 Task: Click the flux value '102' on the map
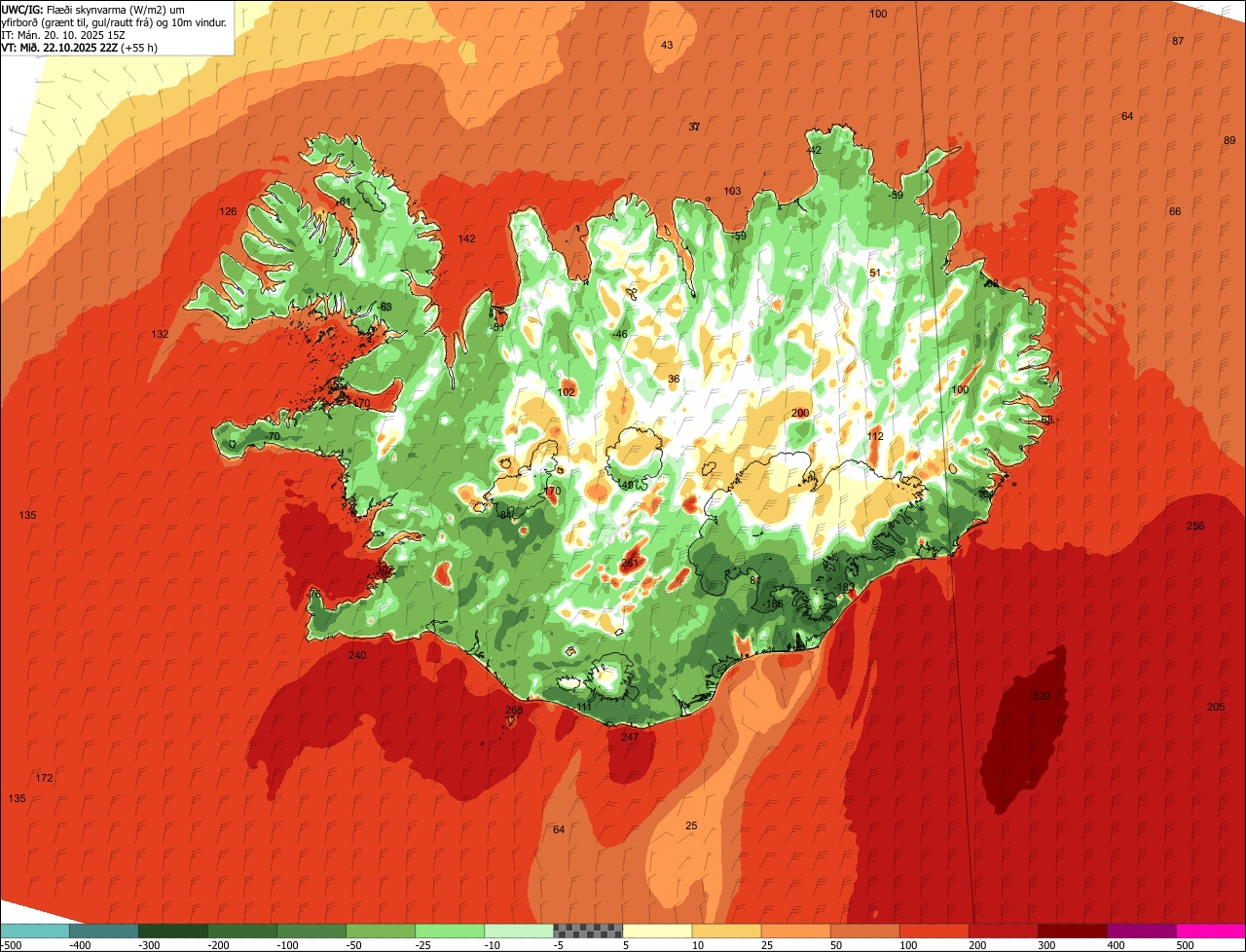pos(567,392)
